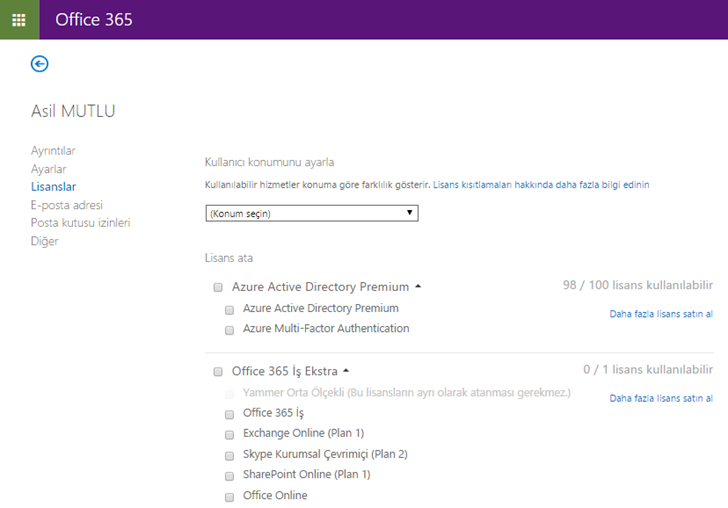Open the Diğer section
The image size is (728, 508).
[x=45, y=241]
